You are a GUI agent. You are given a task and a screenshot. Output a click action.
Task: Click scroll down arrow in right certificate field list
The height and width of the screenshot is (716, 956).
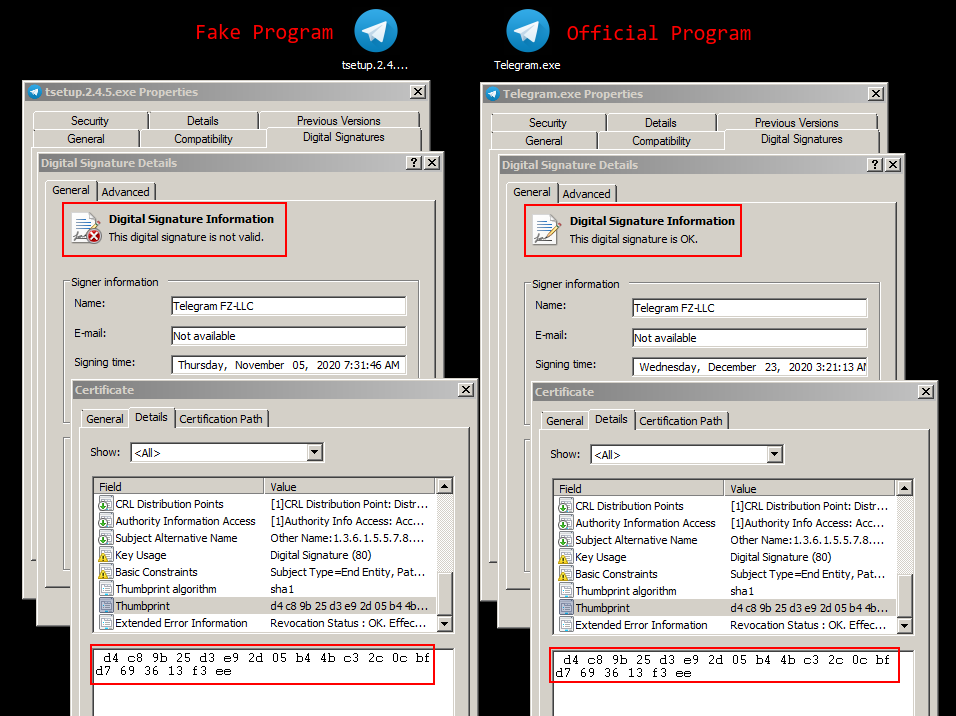(904, 625)
